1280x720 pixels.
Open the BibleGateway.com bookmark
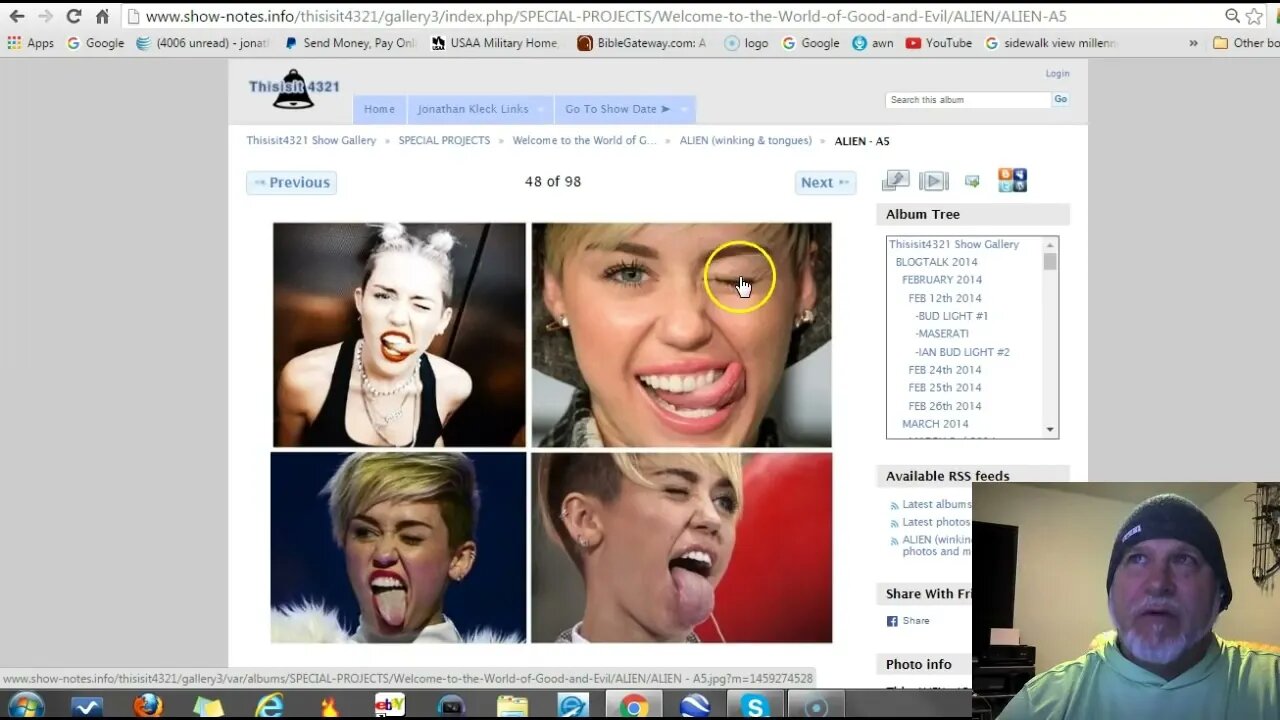642,43
